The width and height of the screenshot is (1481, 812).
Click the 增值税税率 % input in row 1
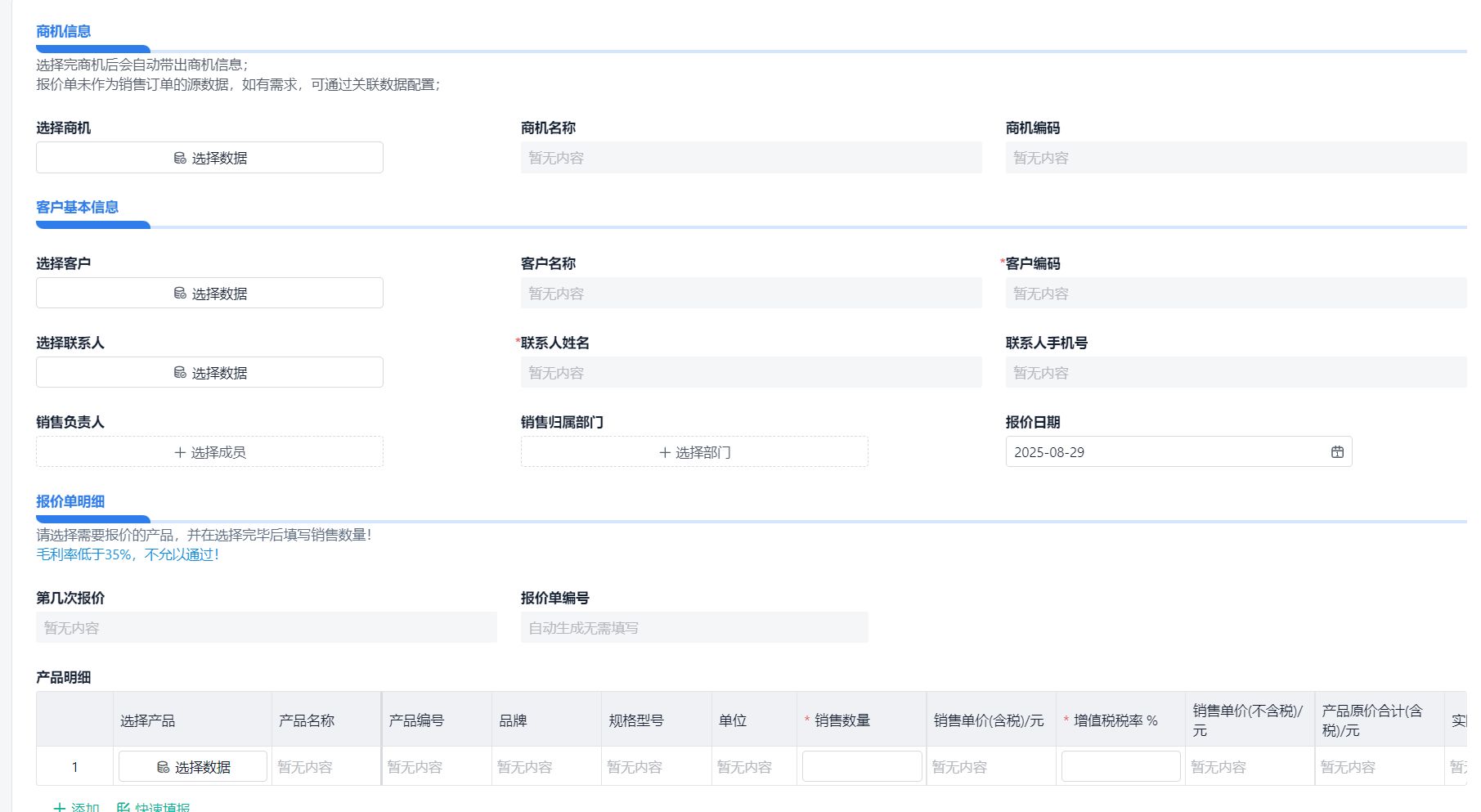point(1120,766)
